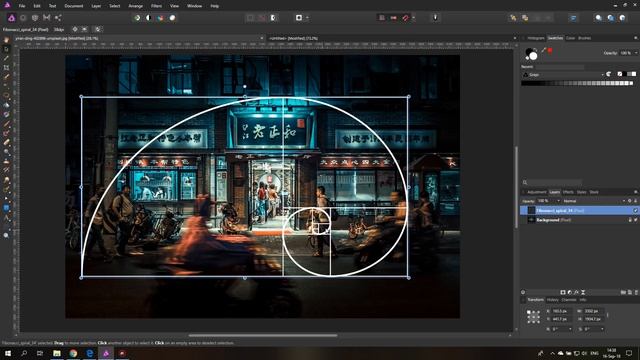Click the color picker eyedropper in Swatches

pyautogui.click(x=544, y=50)
